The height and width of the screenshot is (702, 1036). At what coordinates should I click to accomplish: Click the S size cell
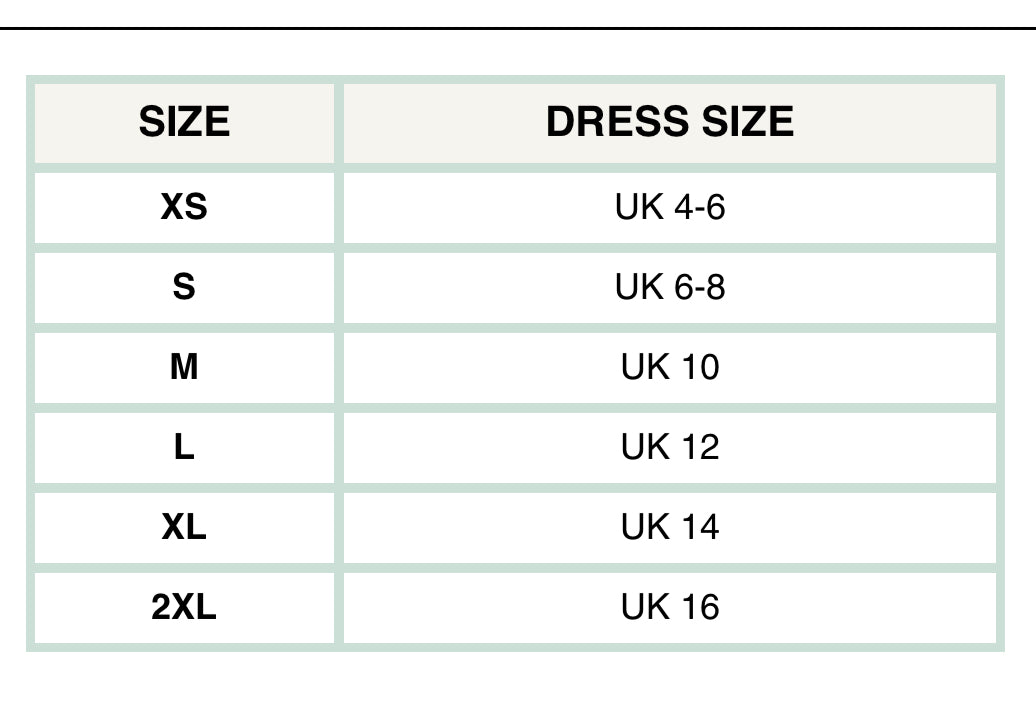pyautogui.click(x=184, y=287)
